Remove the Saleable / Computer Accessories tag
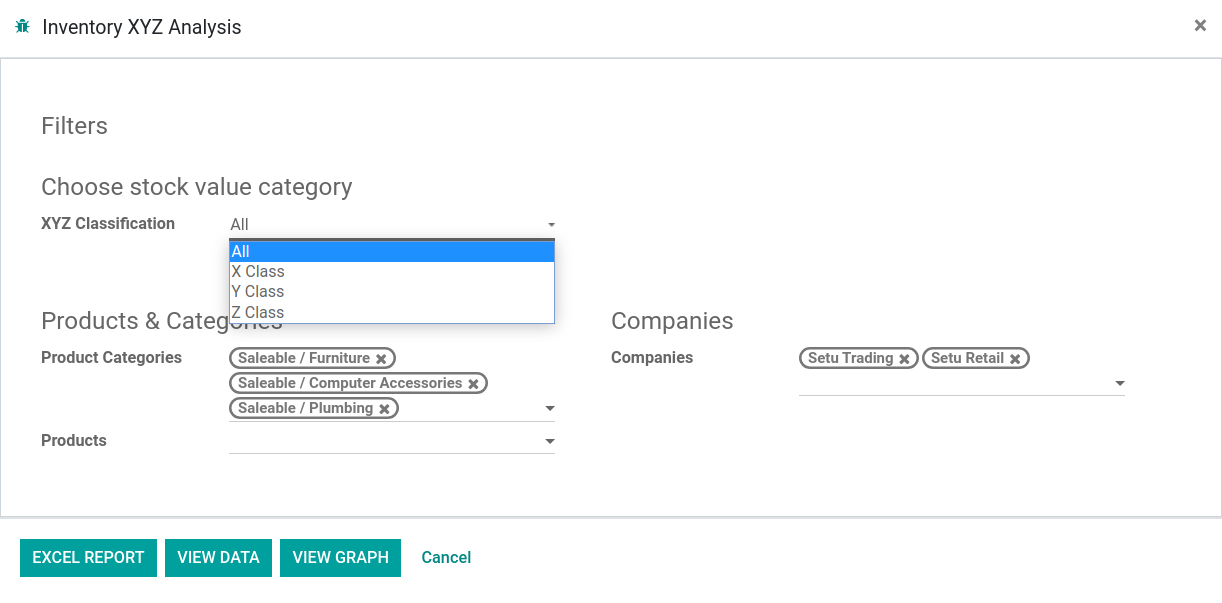This screenshot has width=1222, height=603. point(473,384)
